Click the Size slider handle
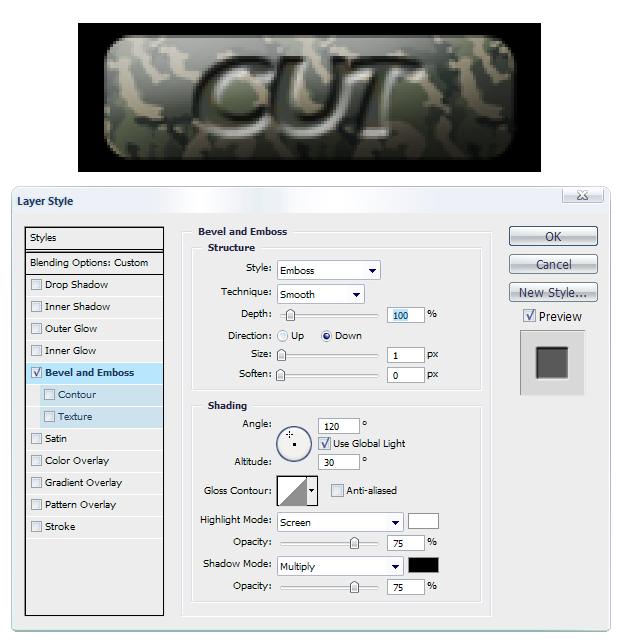The width and height of the screenshot is (625, 644). 281,355
